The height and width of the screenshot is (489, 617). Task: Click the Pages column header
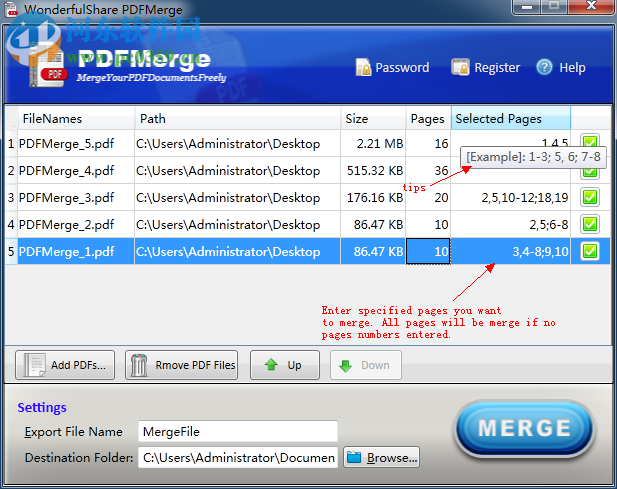(x=428, y=118)
